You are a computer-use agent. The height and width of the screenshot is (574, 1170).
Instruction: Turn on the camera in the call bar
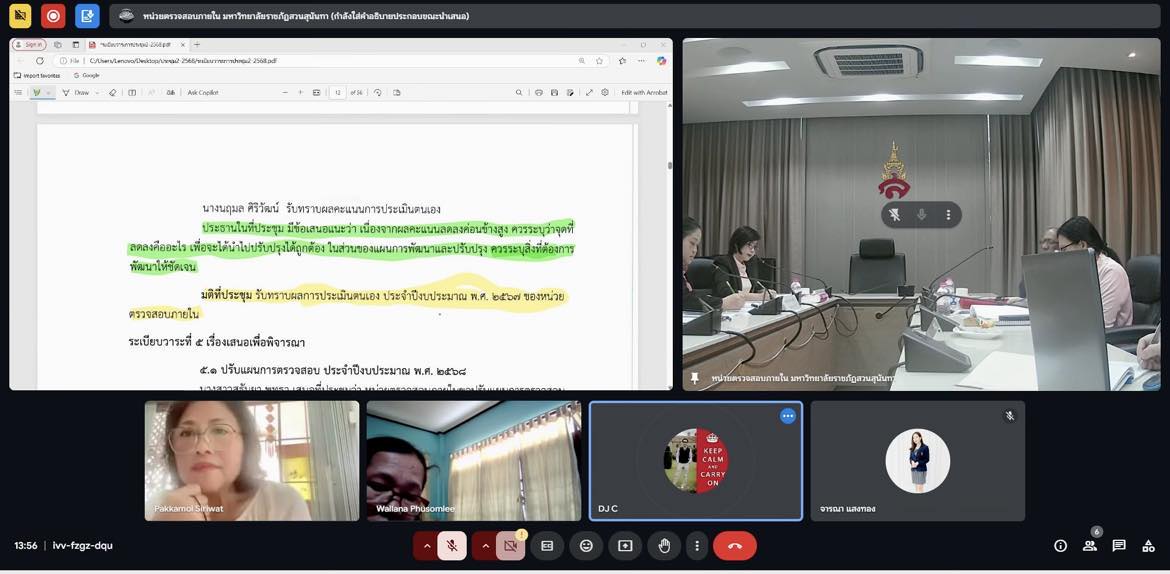(x=510, y=546)
